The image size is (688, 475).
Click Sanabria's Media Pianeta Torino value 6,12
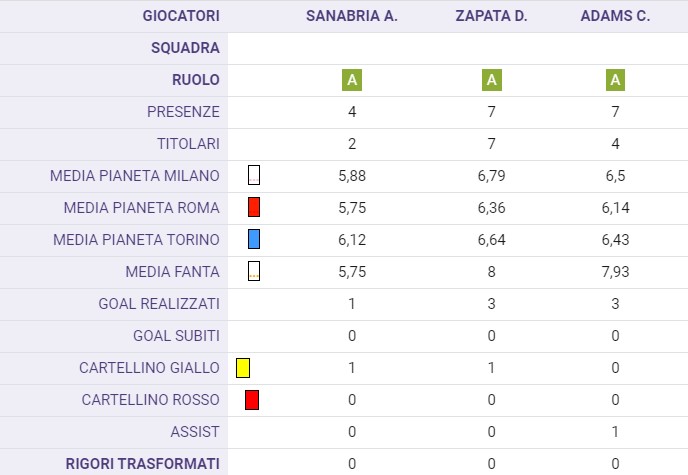[x=352, y=240]
